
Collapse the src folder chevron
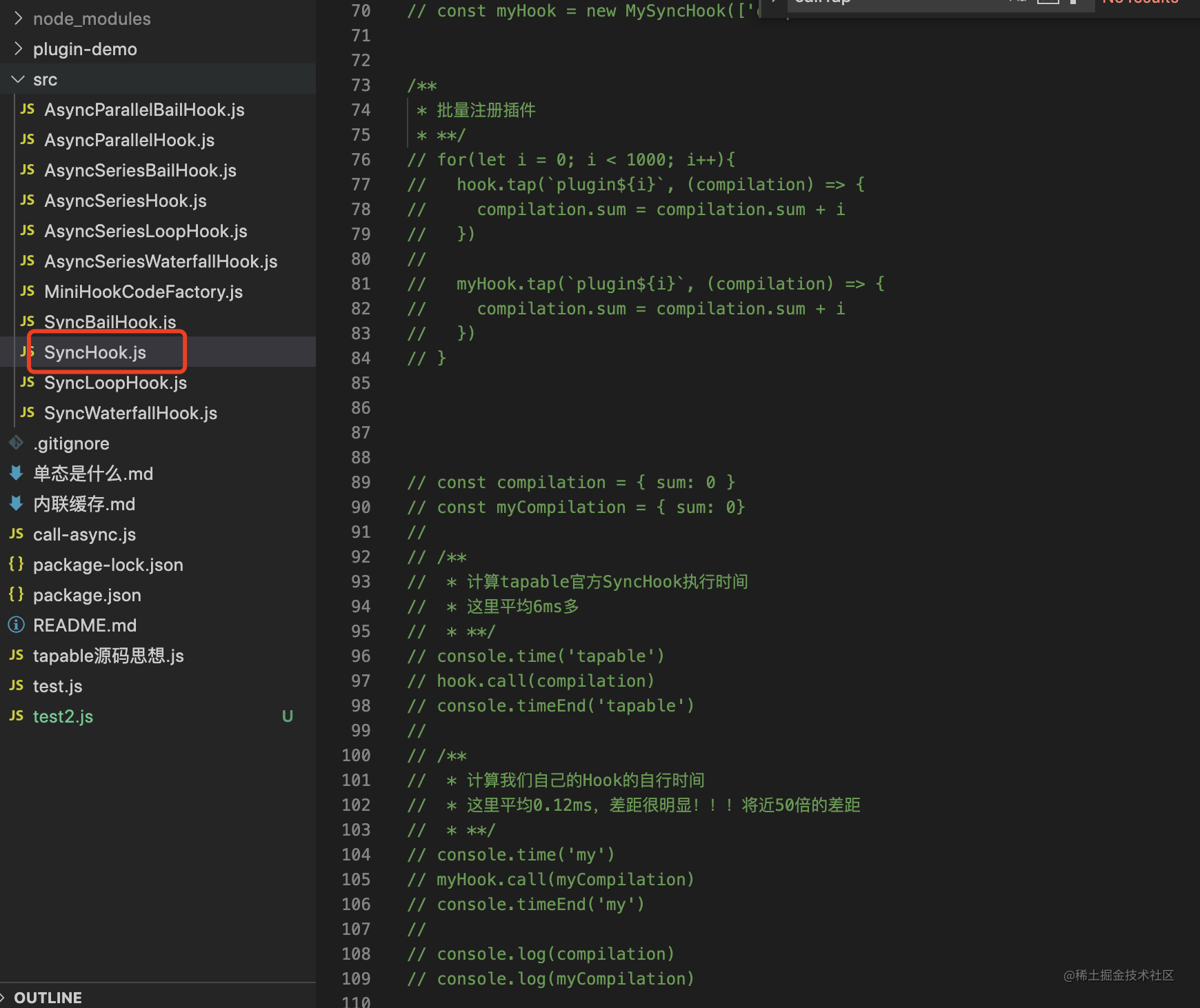pyautogui.click(x=18, y=79)
